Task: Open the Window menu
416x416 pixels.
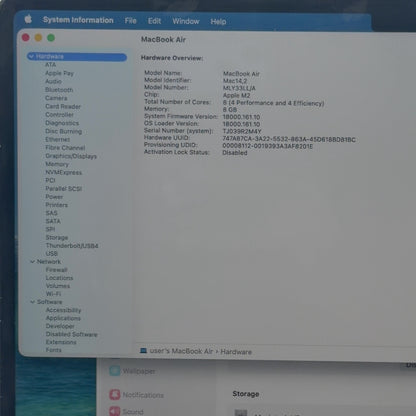Action: (186, 21)
